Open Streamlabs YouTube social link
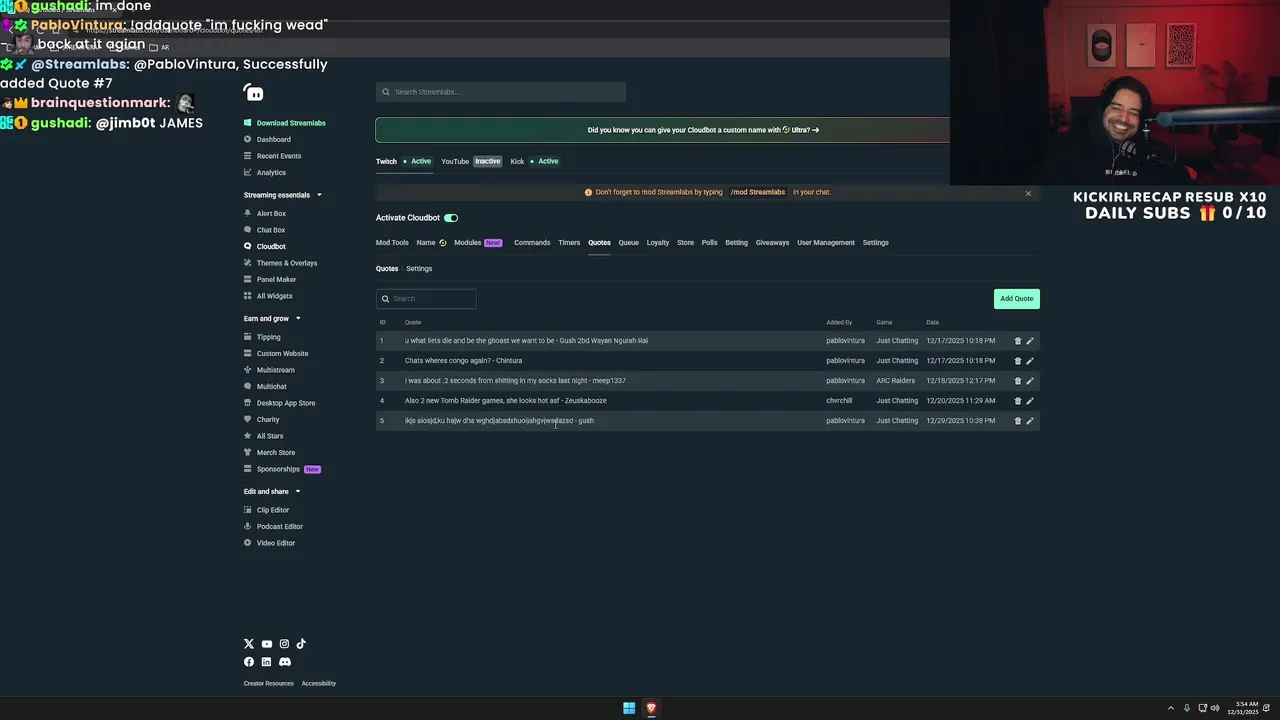 click(x=266, y=644)
